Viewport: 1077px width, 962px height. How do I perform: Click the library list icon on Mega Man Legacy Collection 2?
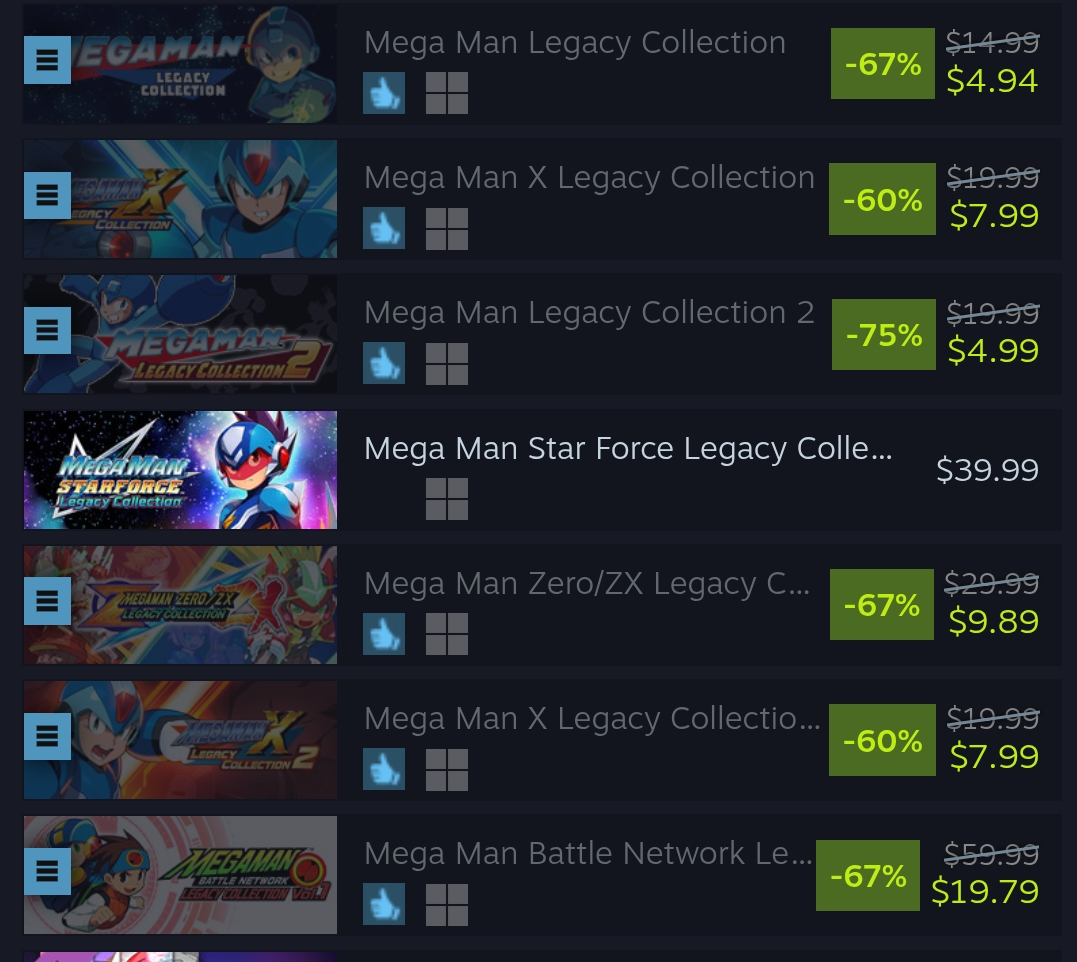[x=47, y=330]
